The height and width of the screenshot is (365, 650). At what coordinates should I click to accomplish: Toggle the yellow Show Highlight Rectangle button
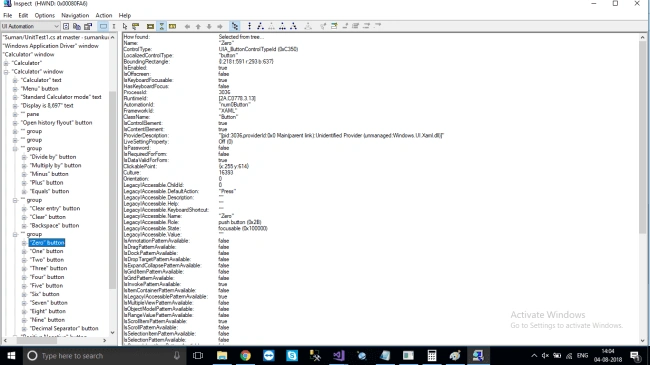[x=150, y=26]
